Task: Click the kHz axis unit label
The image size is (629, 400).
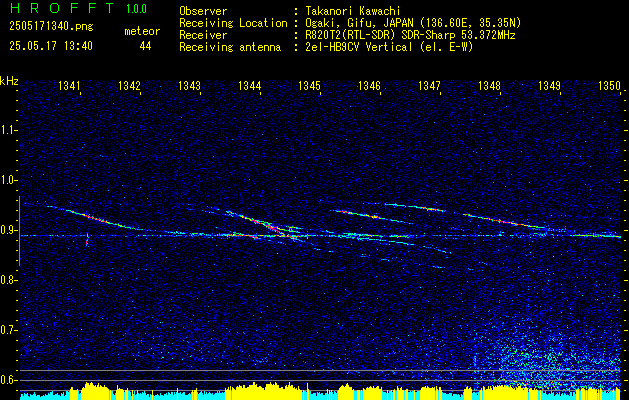Action: (9, 81)
